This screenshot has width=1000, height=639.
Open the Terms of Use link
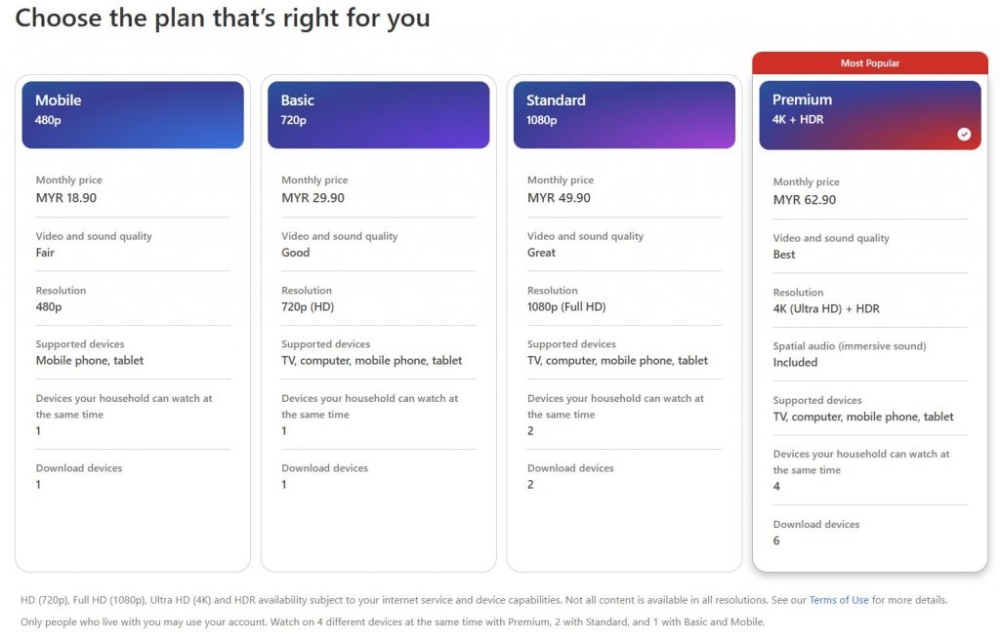(840, 599)
